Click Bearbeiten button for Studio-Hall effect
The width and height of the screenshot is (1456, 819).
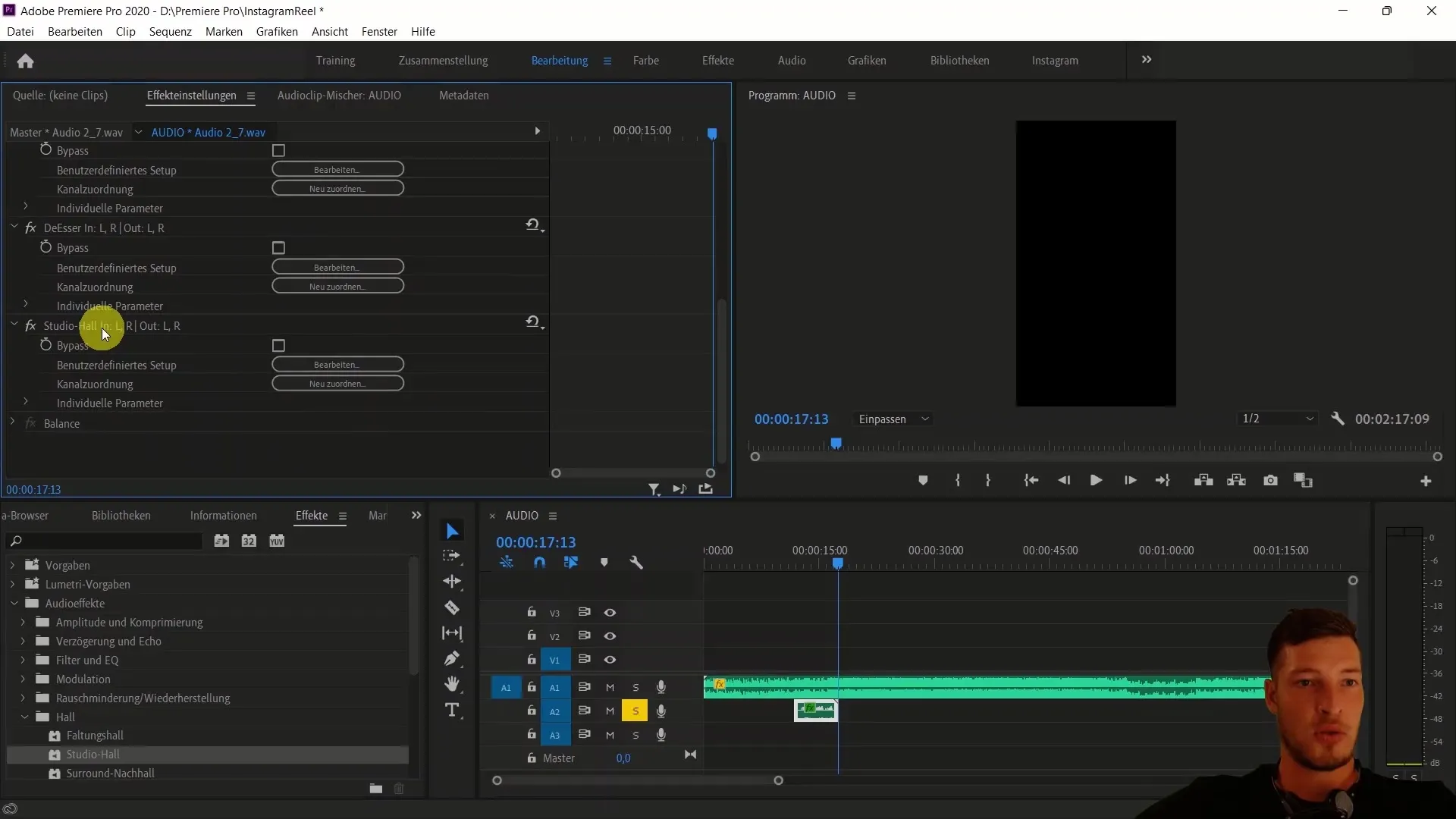[x=337, y=364]
